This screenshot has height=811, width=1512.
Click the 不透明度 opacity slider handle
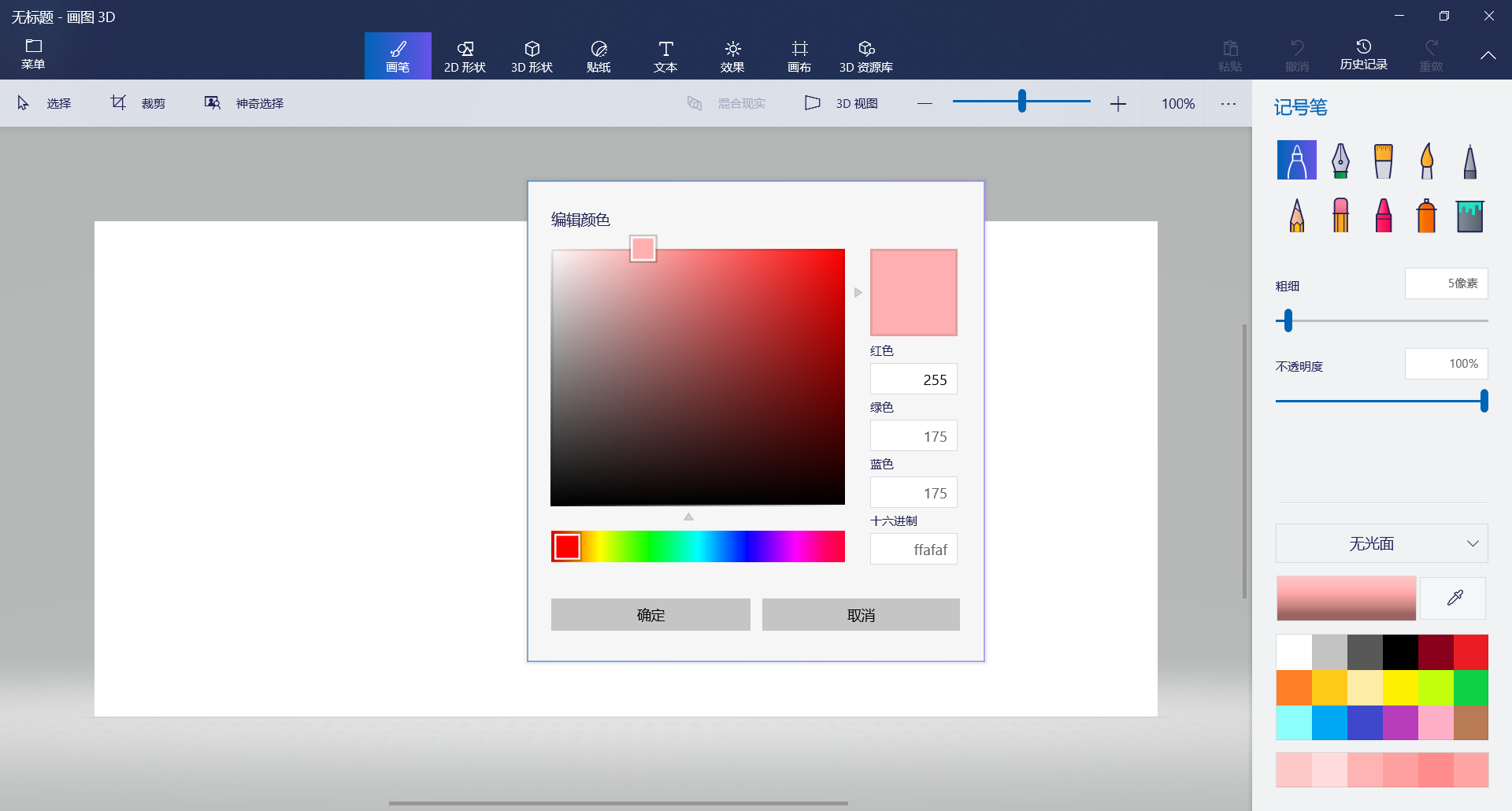[1484, 401]
